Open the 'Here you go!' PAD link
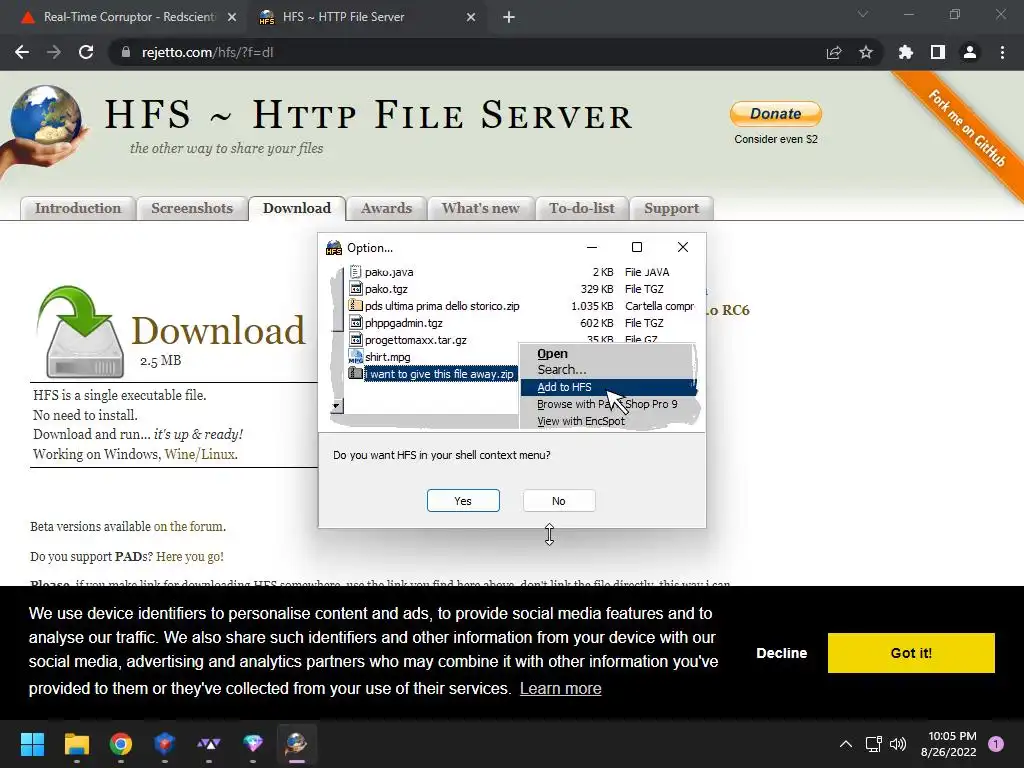 click(x=189, y=556)
